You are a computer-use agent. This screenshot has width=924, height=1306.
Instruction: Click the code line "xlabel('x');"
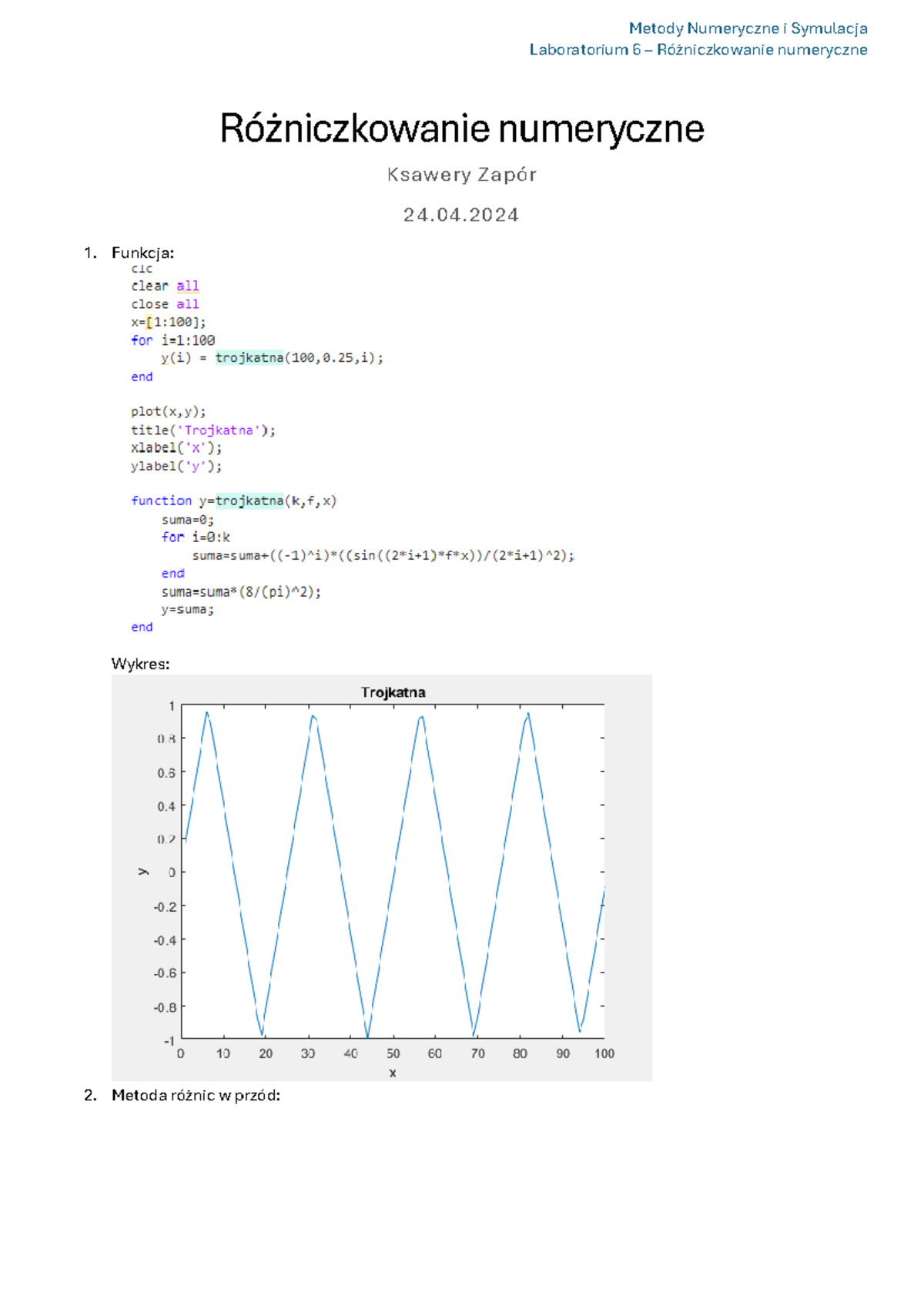click(x=176, y=448)
